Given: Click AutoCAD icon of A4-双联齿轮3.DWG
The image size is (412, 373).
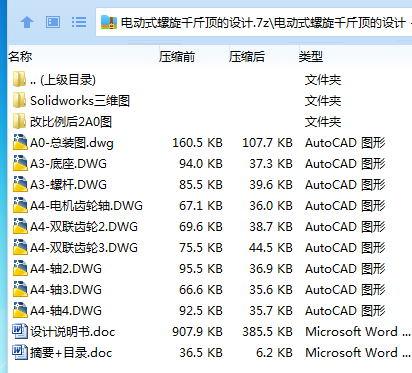Looking at the screenshot, I should coord(20,247).
